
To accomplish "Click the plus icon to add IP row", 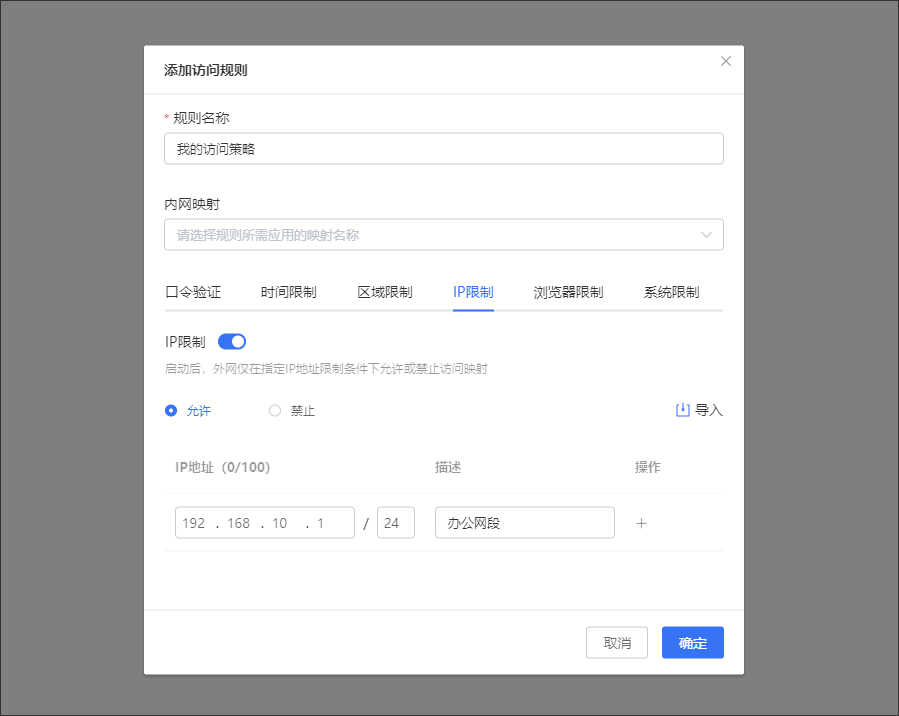I will coord(642,523).
